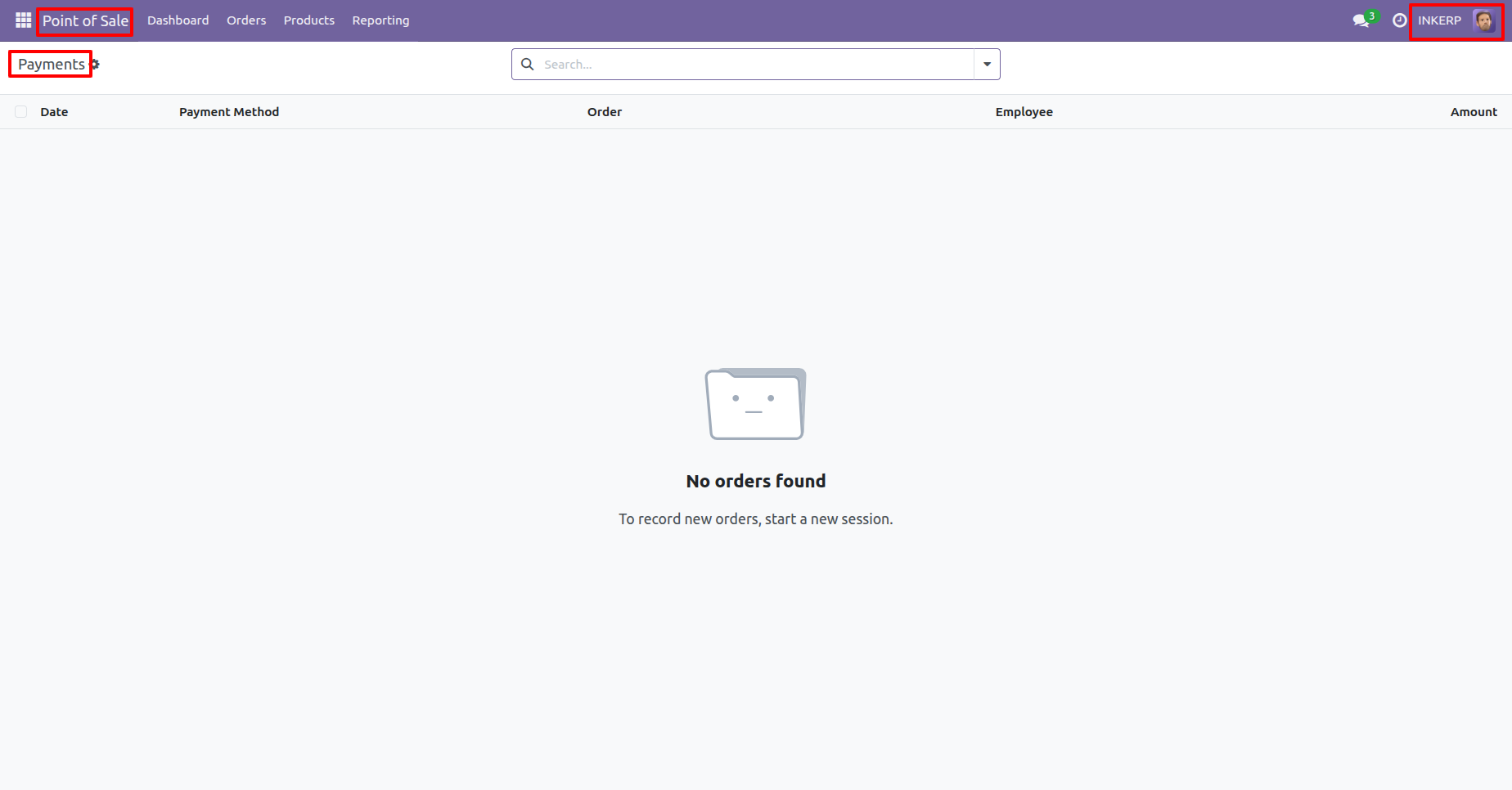1512x790 pixels.
Task: Open the activities clock icon
Action: [x=1400, y=20]
